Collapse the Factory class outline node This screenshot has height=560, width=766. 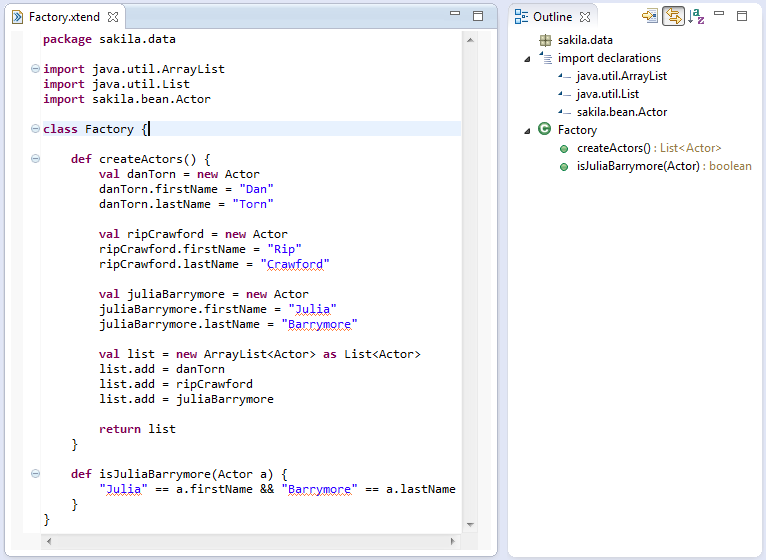pos(527,130)
